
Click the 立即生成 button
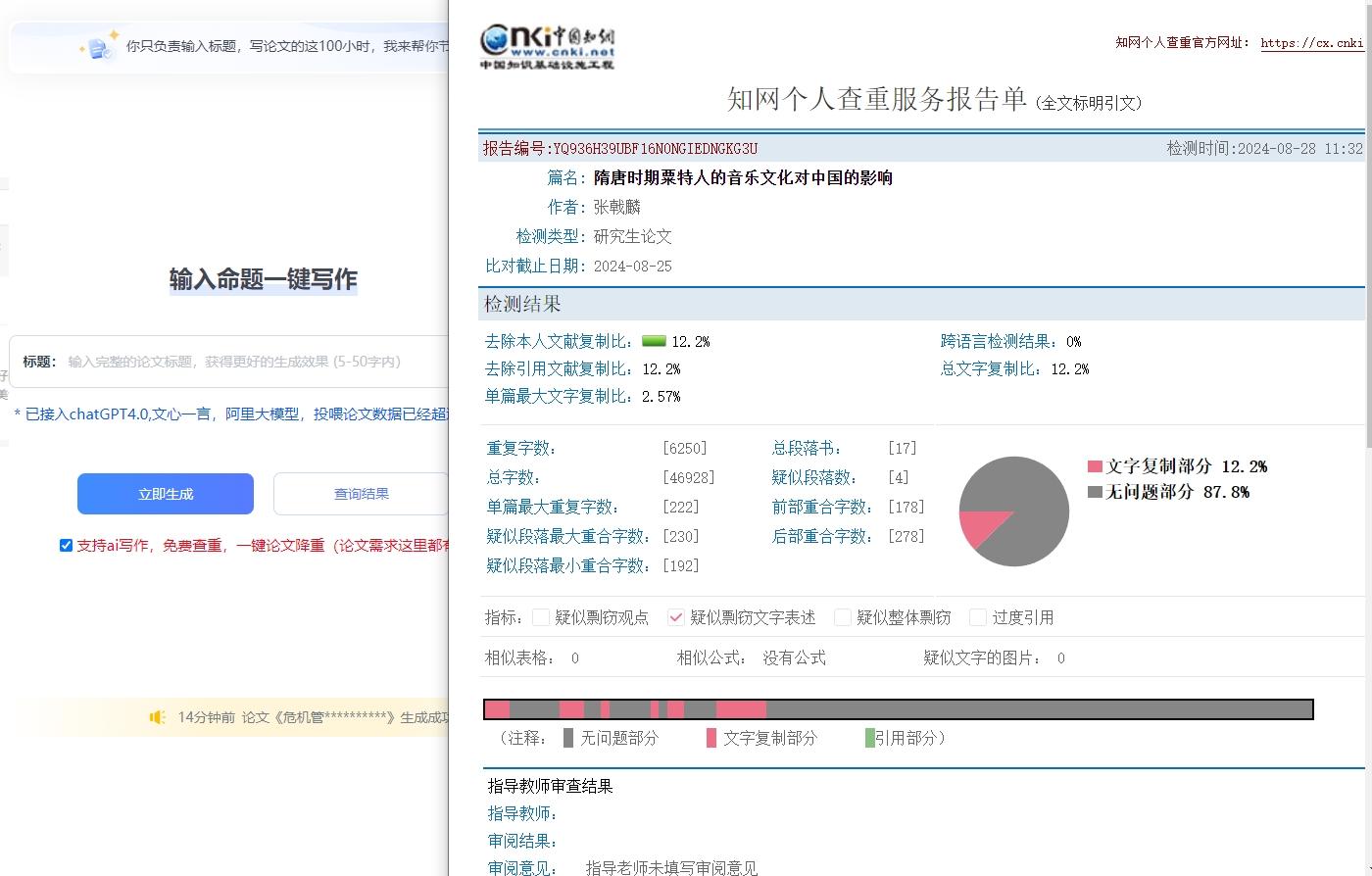click(x=166, y=494)
